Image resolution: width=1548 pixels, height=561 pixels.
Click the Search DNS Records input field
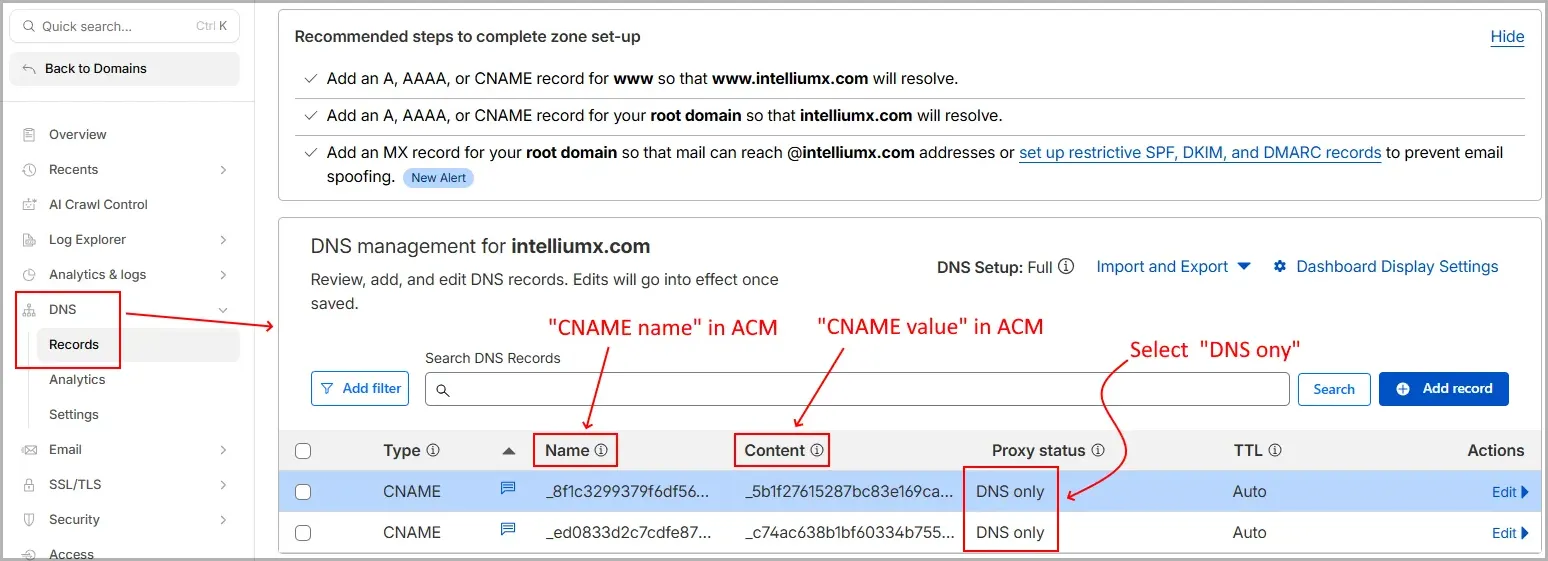(x=857, y=389)
